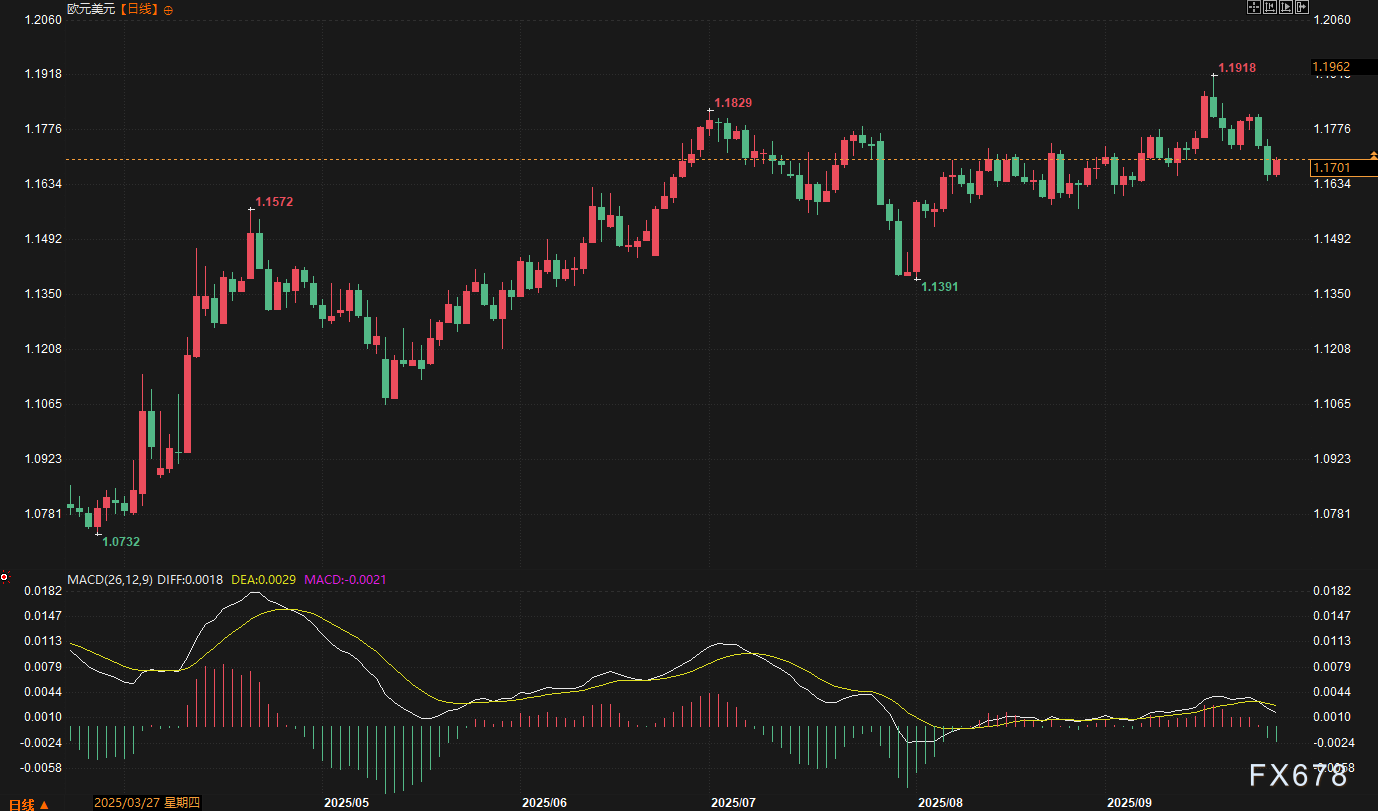This screenshot has width=1378, height=811.
Task: Click the 【日线】 period label in chart title
Action: click(139, 9)
